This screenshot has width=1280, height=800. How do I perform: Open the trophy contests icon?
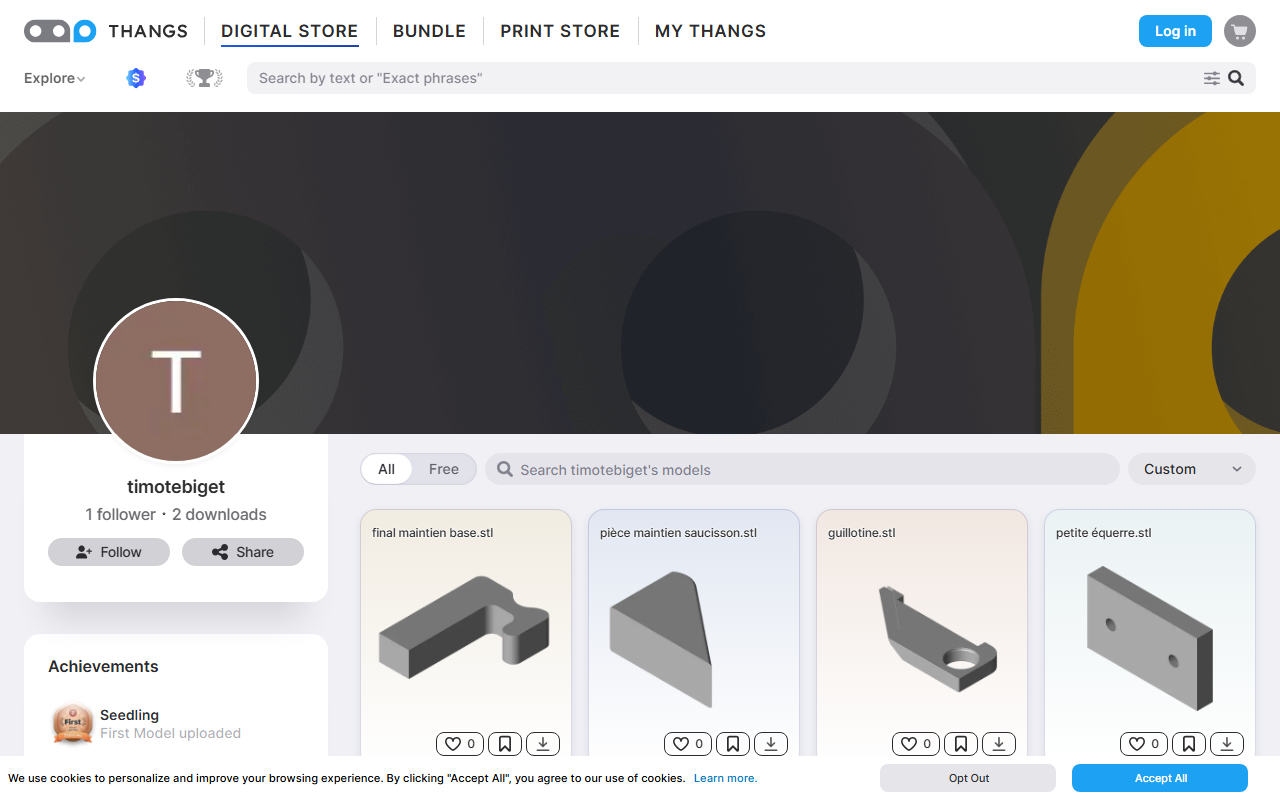pyautogui.click(x=204, y=78)
